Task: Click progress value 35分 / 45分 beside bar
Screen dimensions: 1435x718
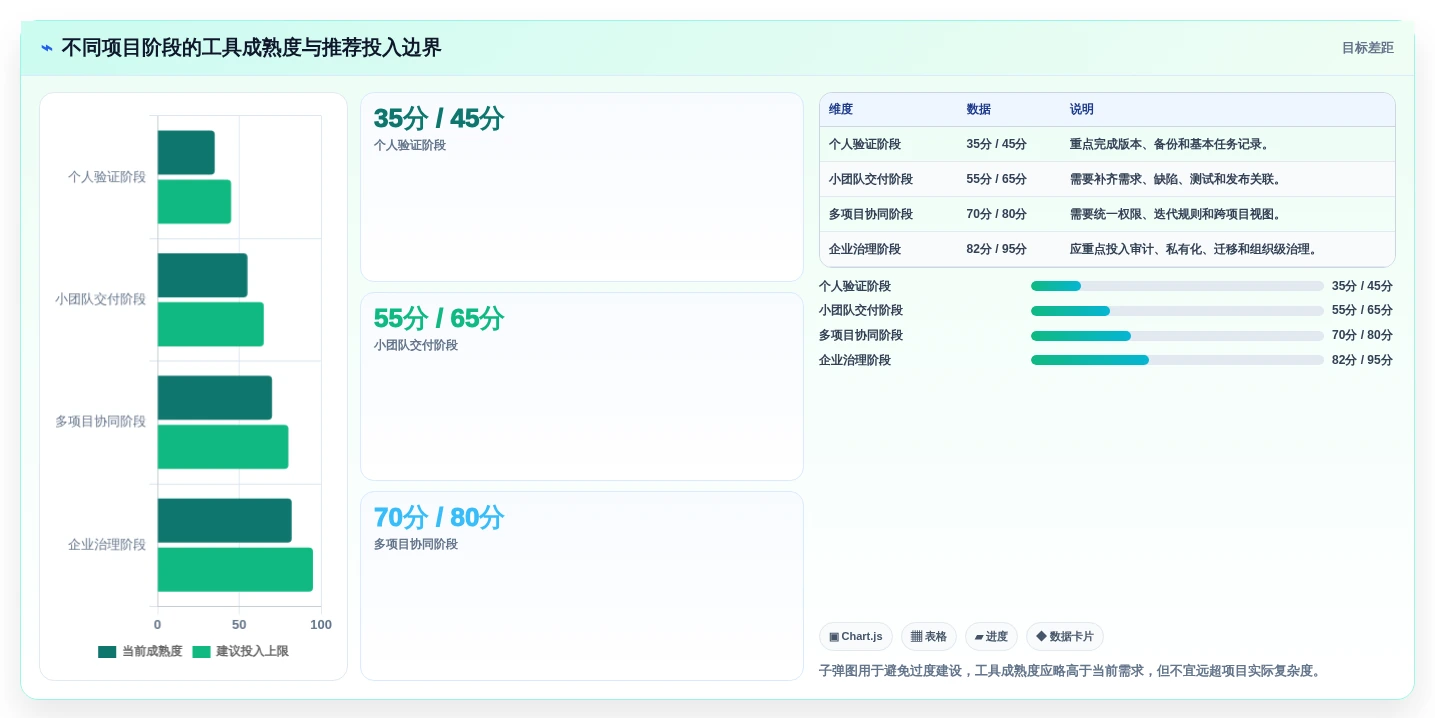Action: click(1362, 286)
